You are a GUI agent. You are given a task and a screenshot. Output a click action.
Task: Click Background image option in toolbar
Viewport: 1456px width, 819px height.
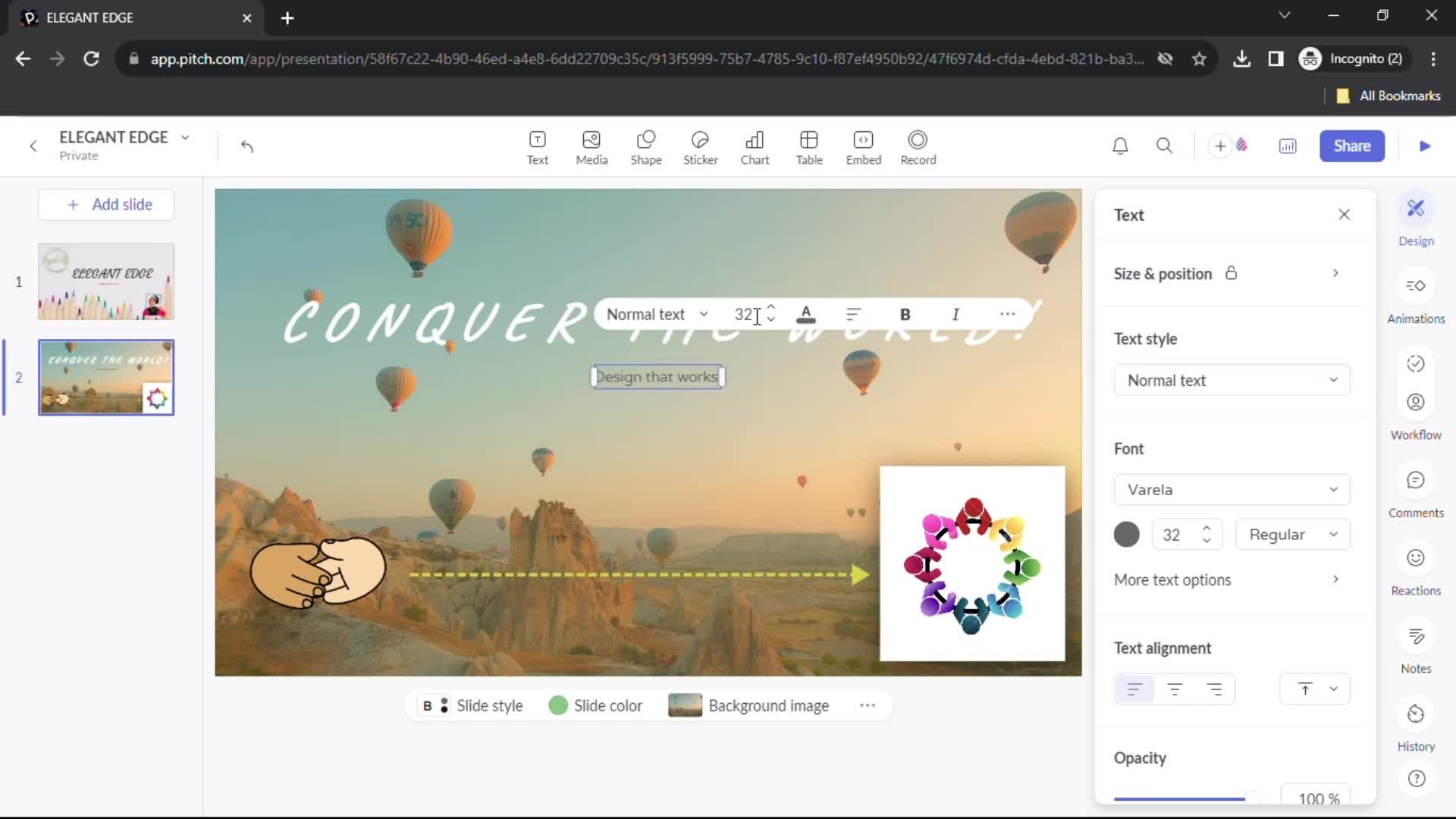(750, 706)
